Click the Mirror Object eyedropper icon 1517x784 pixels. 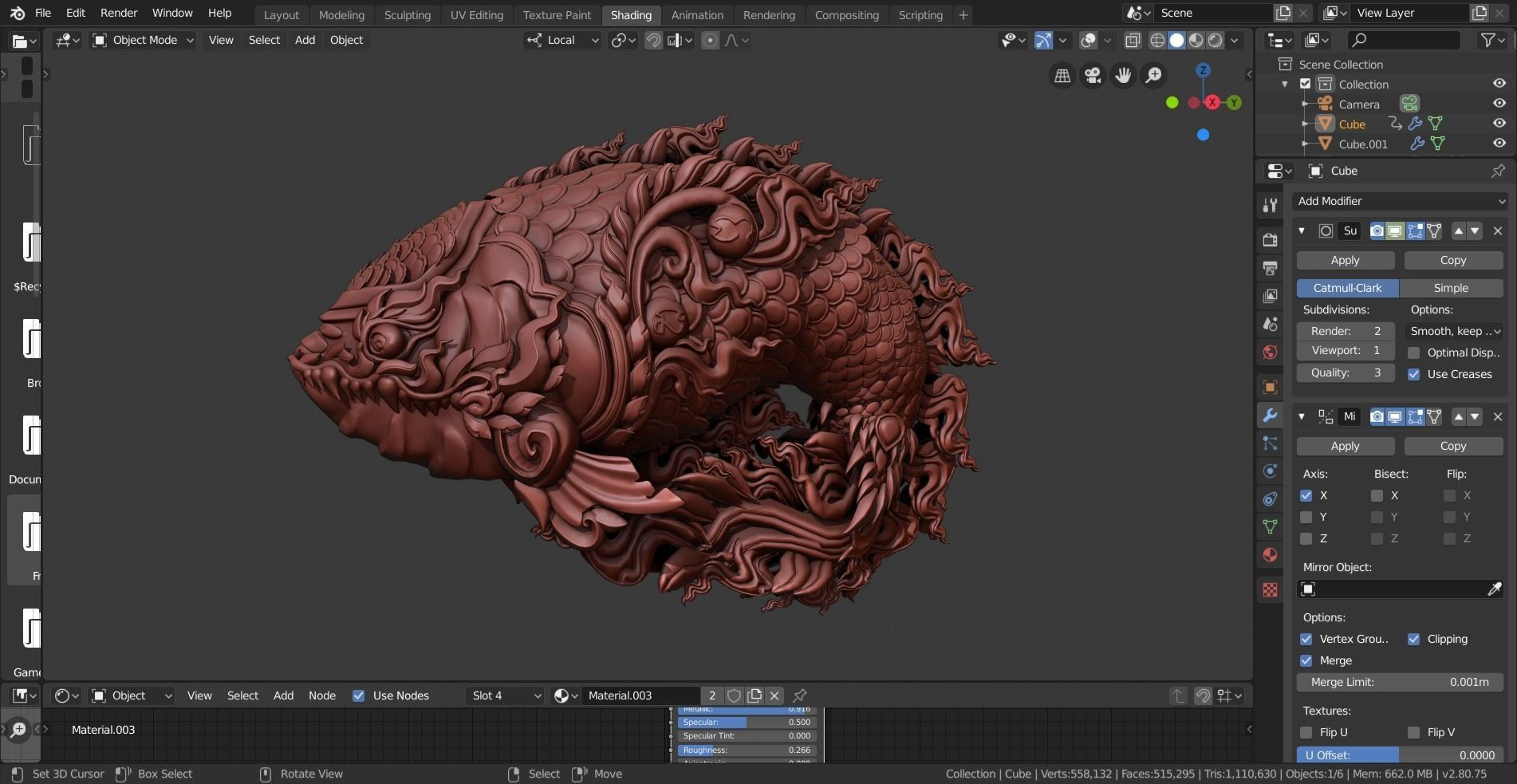pos(1494,589)
